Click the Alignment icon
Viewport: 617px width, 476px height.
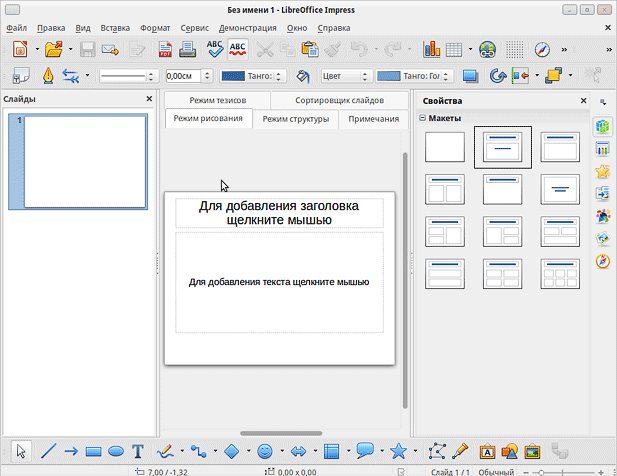520,76
